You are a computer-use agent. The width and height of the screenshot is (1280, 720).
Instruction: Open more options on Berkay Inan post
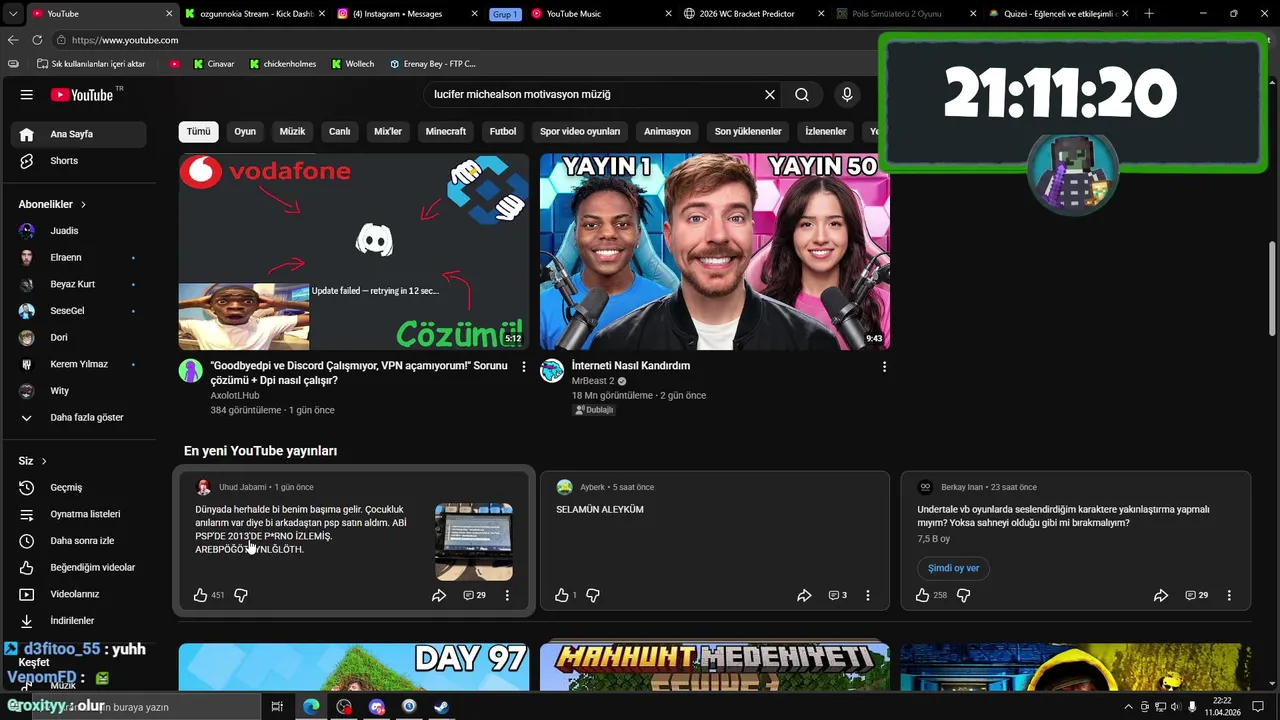pyautogui.click(x=1229, y=595)
